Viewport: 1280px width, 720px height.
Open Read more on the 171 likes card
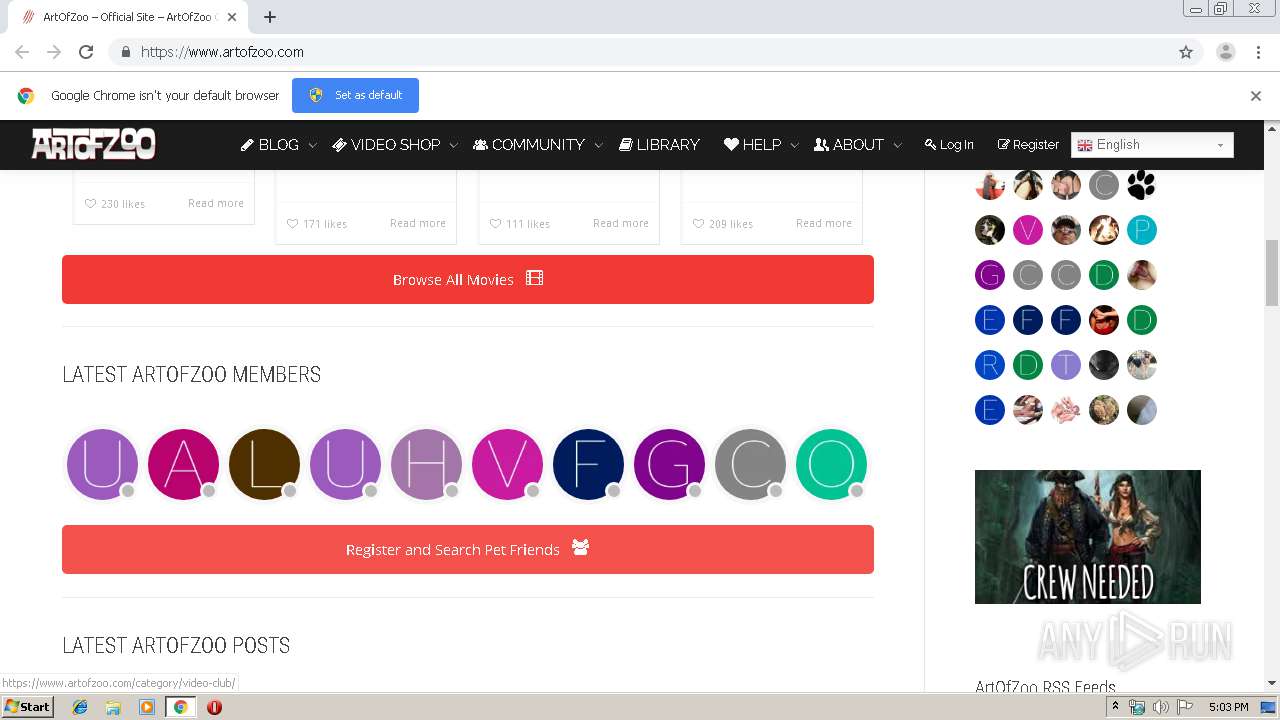coord(418,223)
